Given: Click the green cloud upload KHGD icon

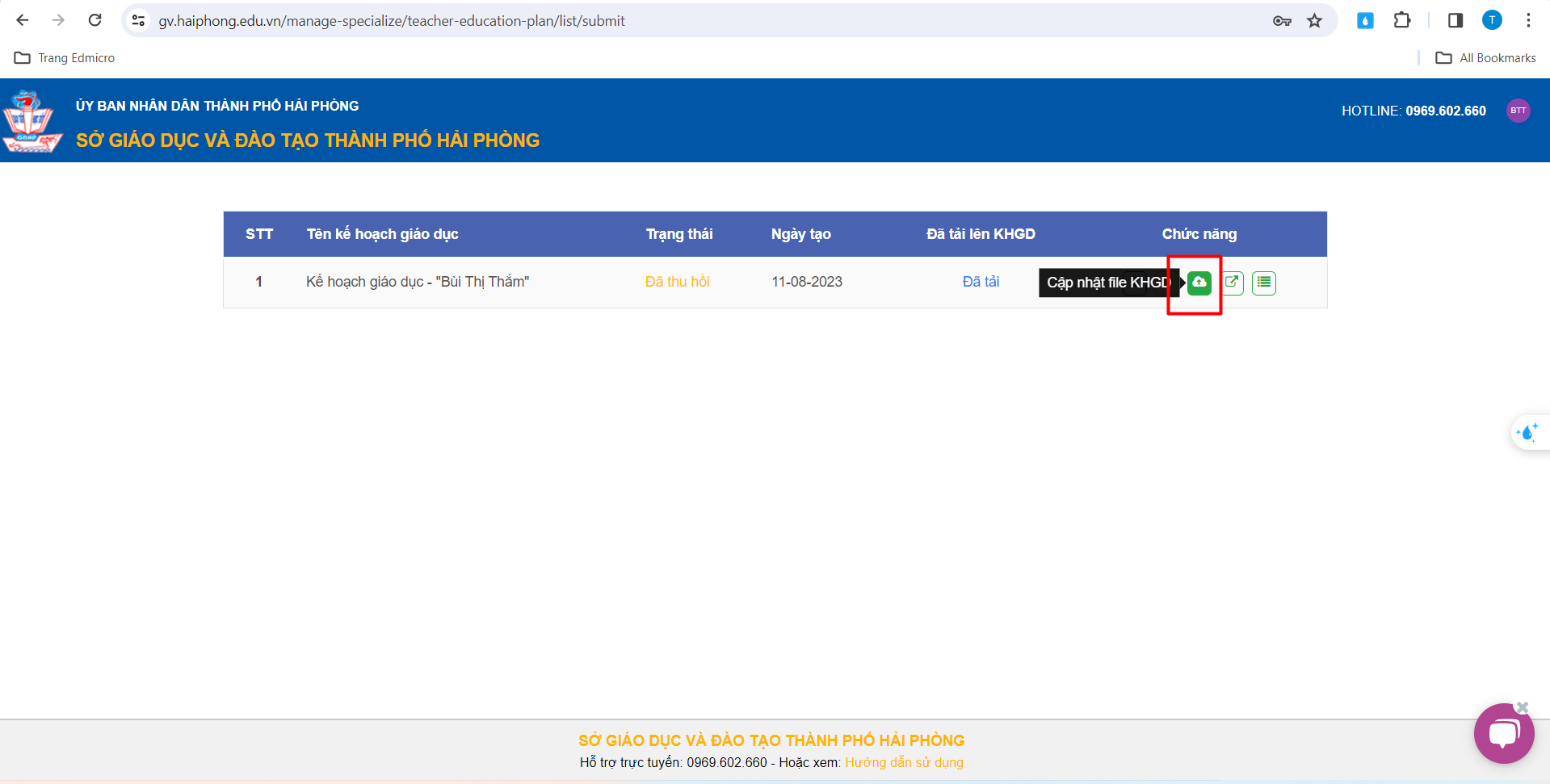Looking at the screenshot, I should click(1199, 283).
